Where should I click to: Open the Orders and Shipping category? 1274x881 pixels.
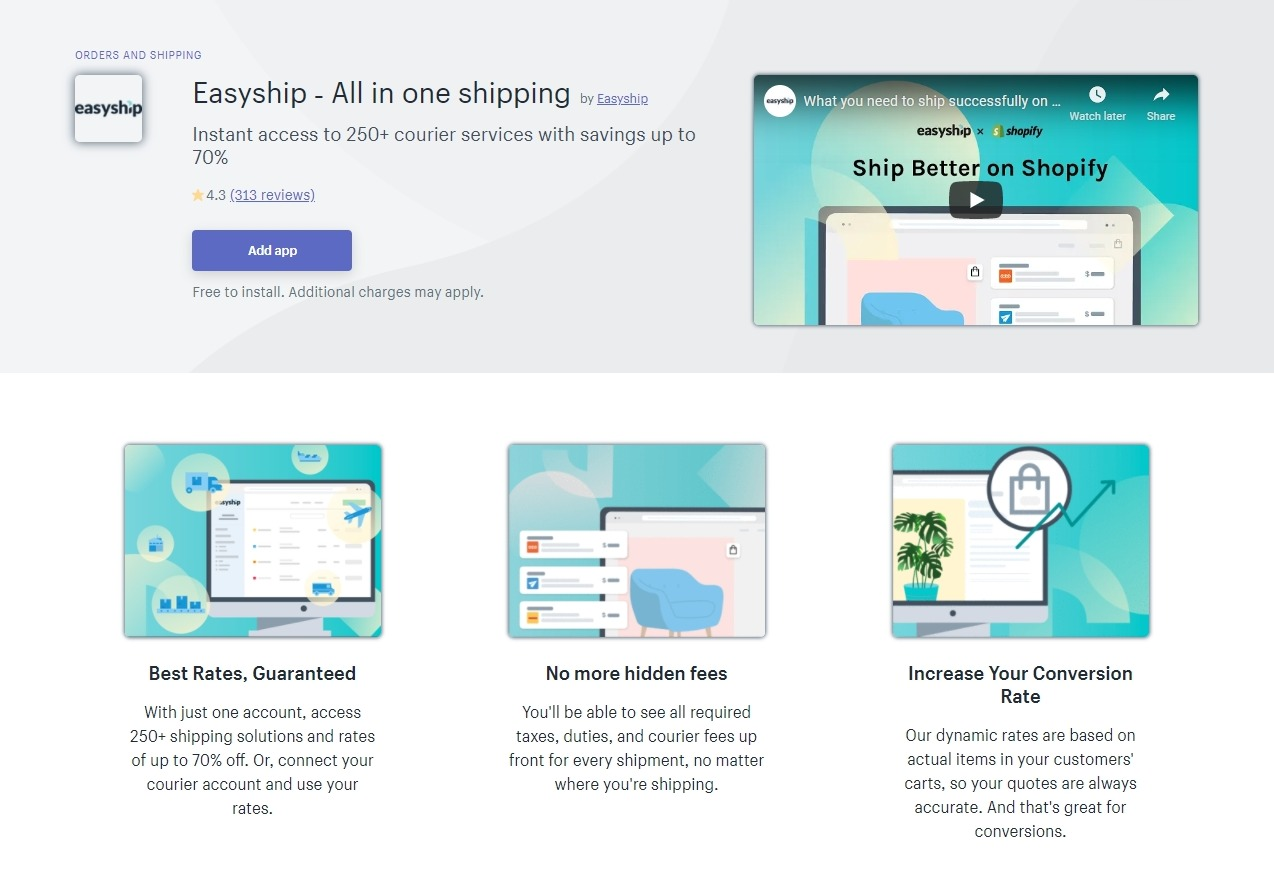pyautogui.click(x=138, y=55)
